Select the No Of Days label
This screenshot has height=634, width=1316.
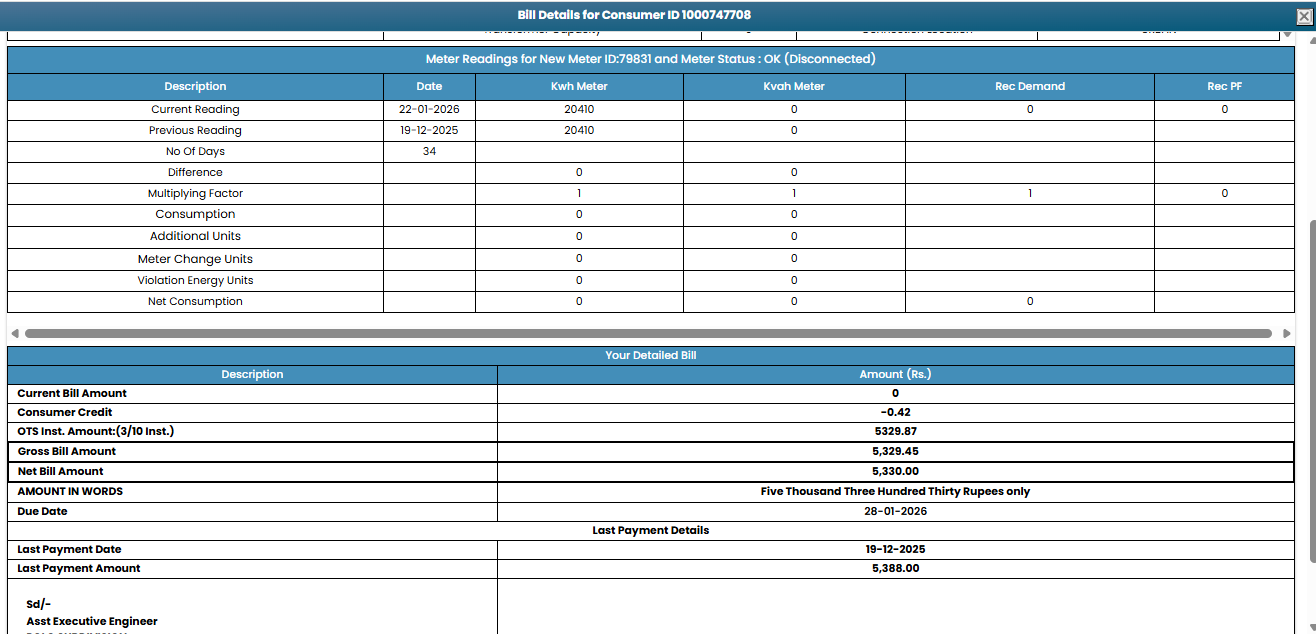click(x=195, y=151)
